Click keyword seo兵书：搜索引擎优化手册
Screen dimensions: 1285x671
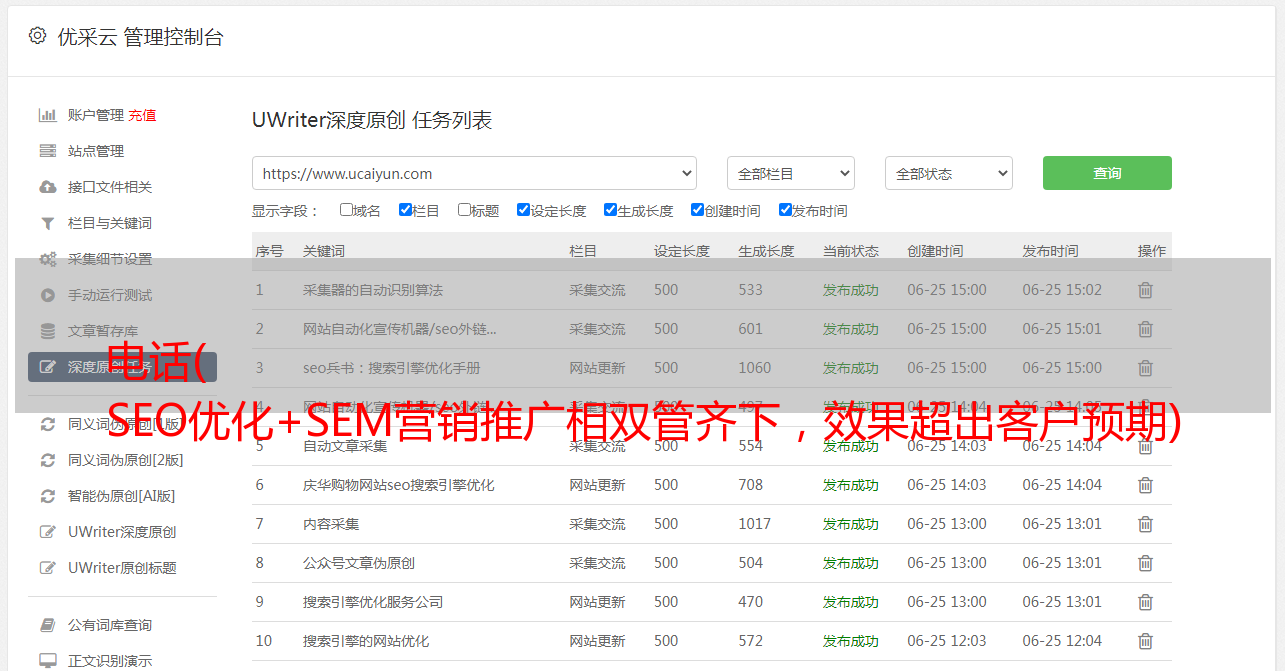pyautogui.click(x=392, y=368)
